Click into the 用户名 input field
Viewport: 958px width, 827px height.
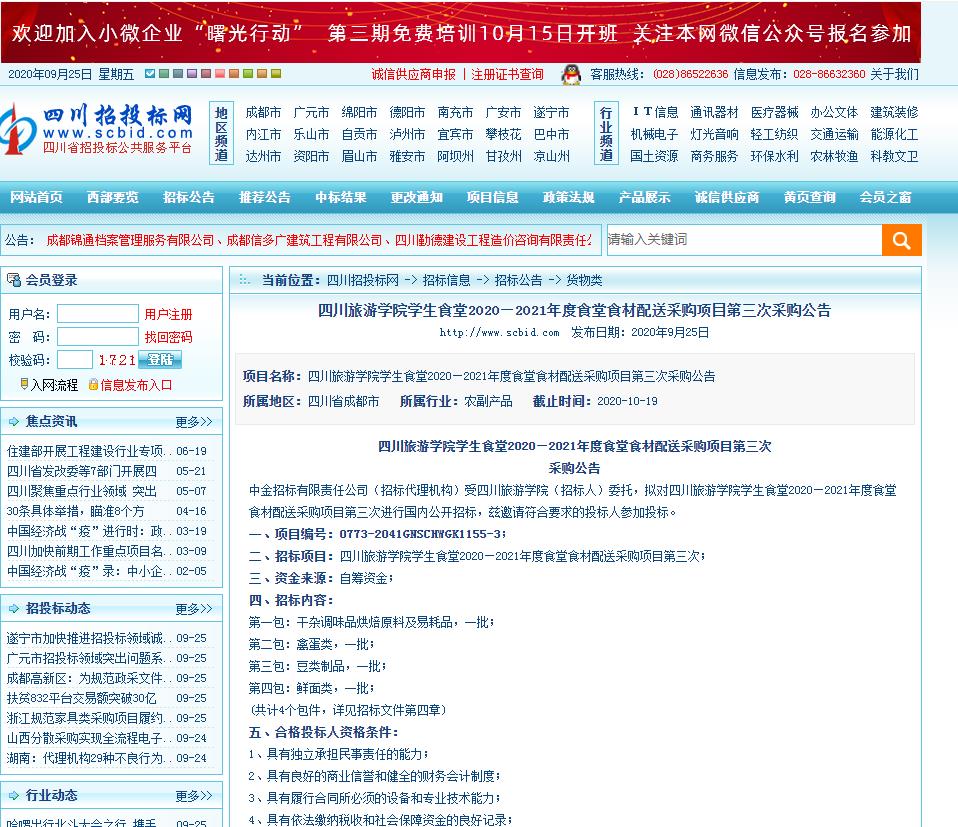point(98,314)
